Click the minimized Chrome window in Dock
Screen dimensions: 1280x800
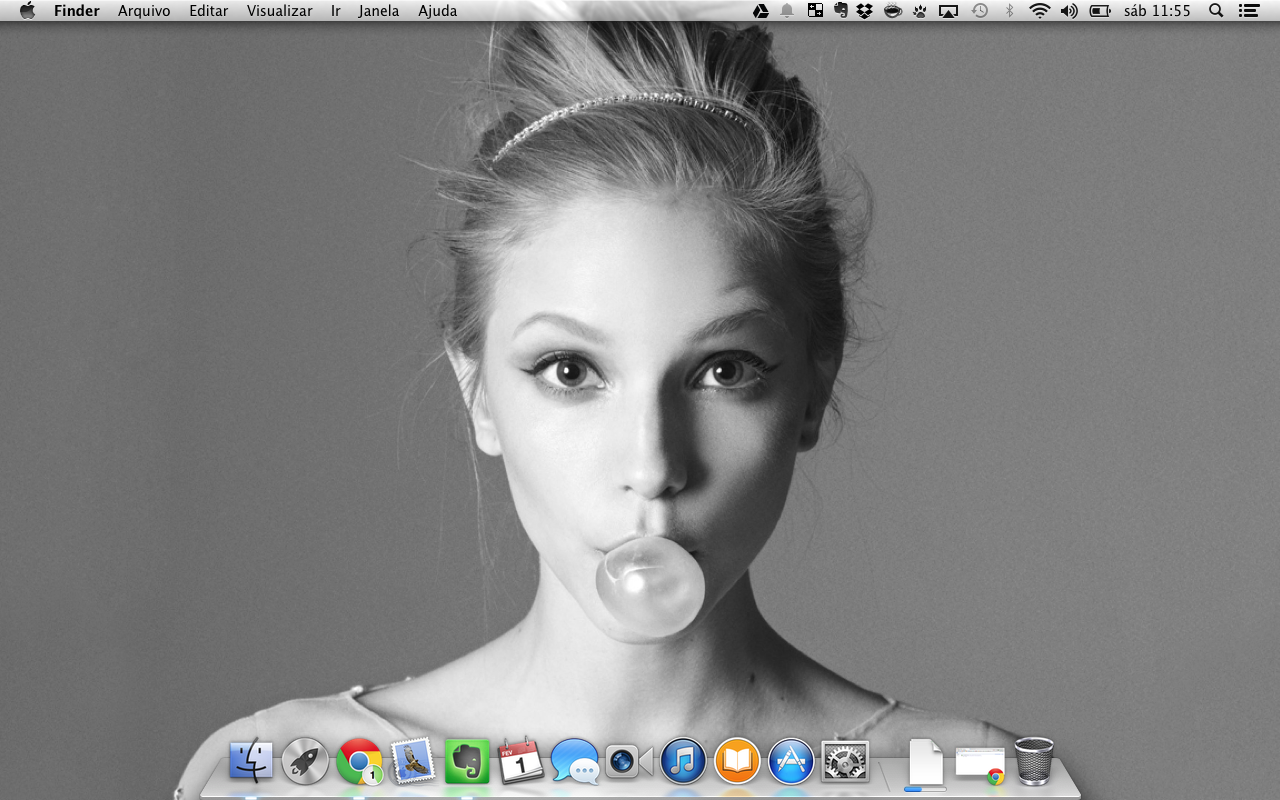point(980,764)
